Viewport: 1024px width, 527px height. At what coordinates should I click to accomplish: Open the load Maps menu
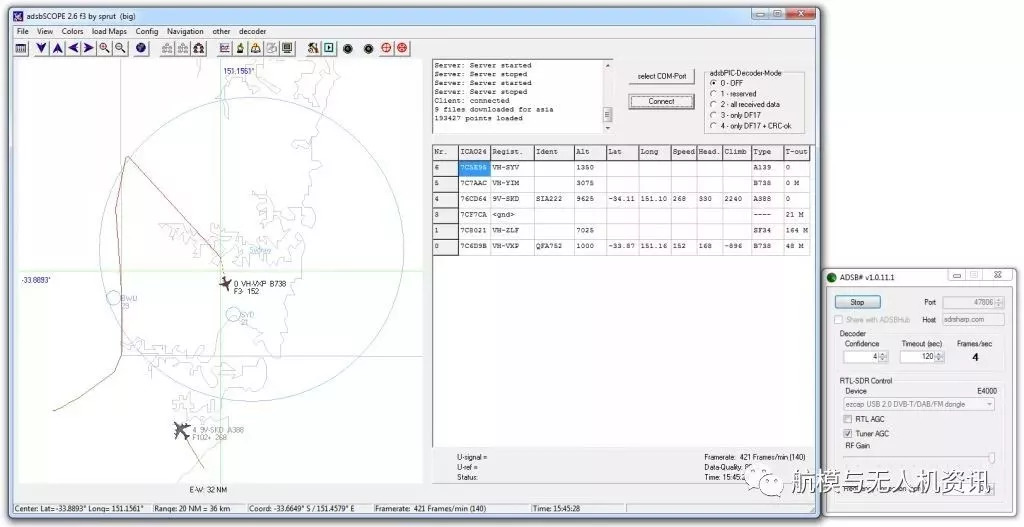coord(109,31)
